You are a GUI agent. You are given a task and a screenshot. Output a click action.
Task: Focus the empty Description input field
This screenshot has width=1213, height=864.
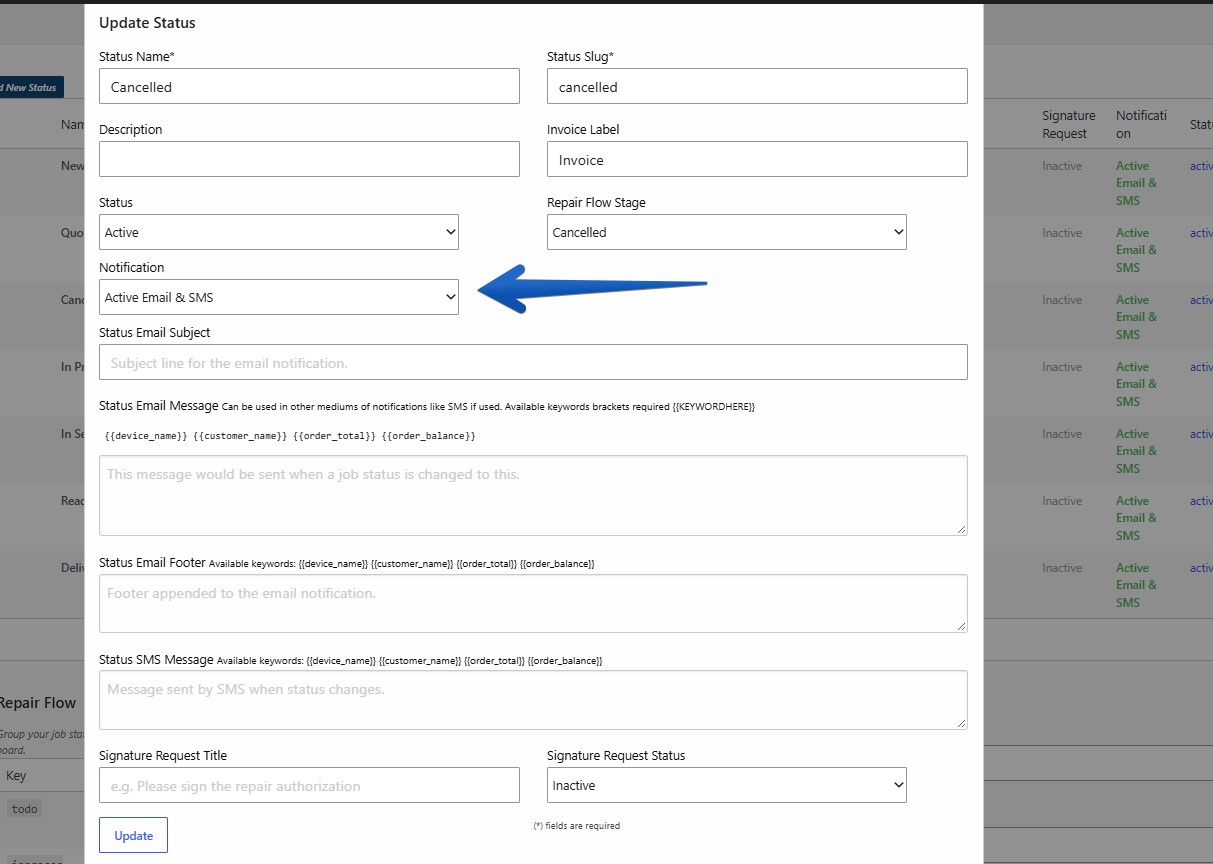pyautogui.click(x=309, y=159)
